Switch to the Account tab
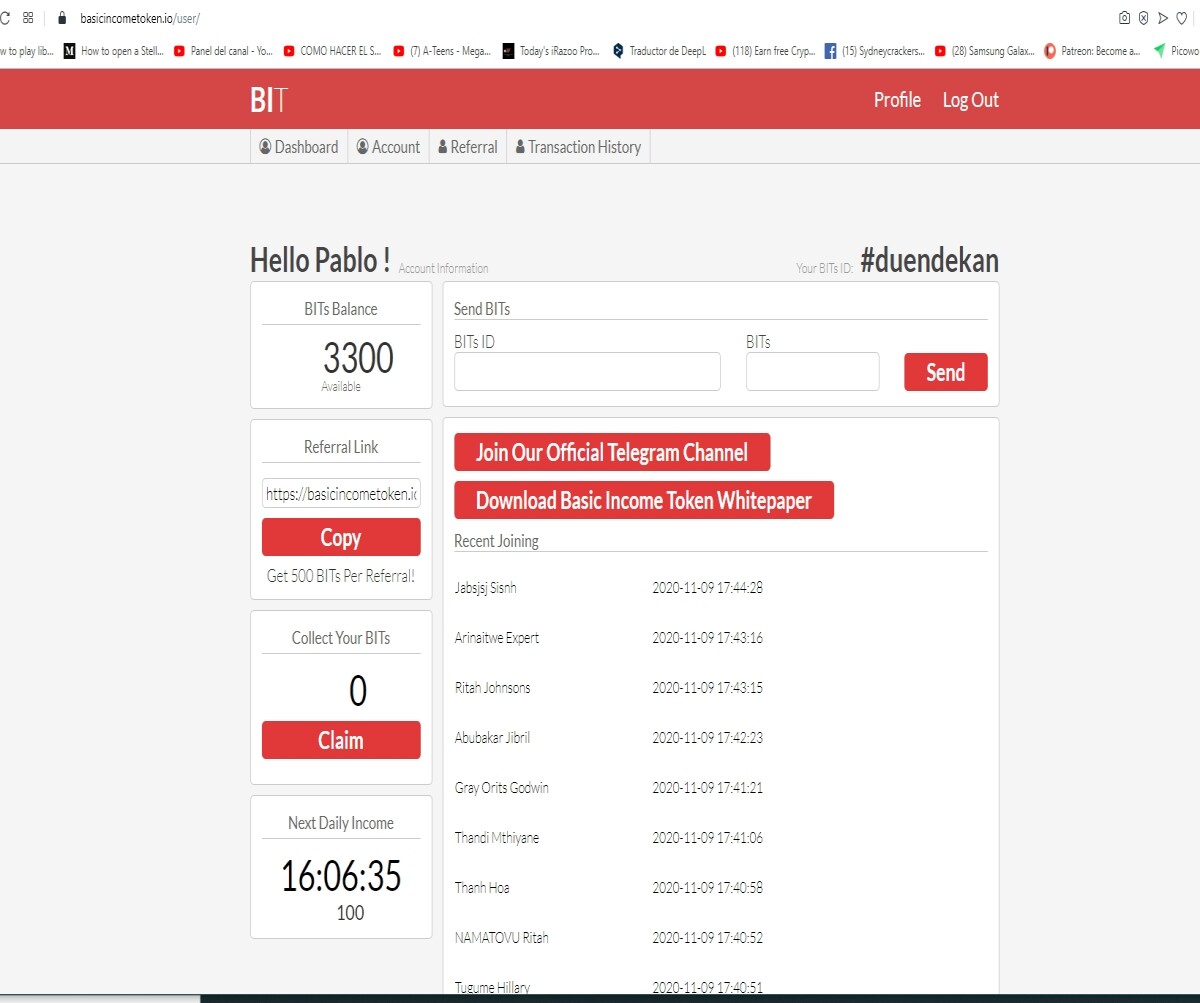The height and width of the screenshot is (1003, 1200). click(x=389, y=147)
